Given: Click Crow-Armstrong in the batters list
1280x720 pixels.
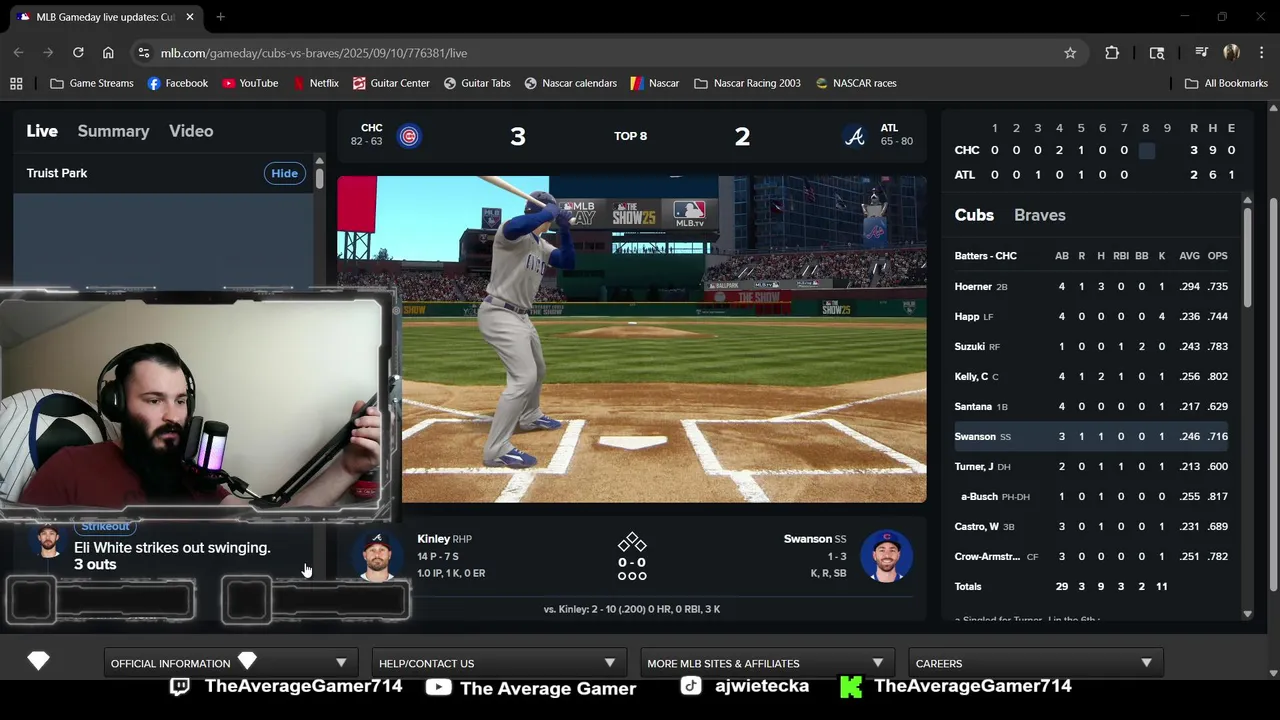Looking at the screenshot, I should (987, 556).
